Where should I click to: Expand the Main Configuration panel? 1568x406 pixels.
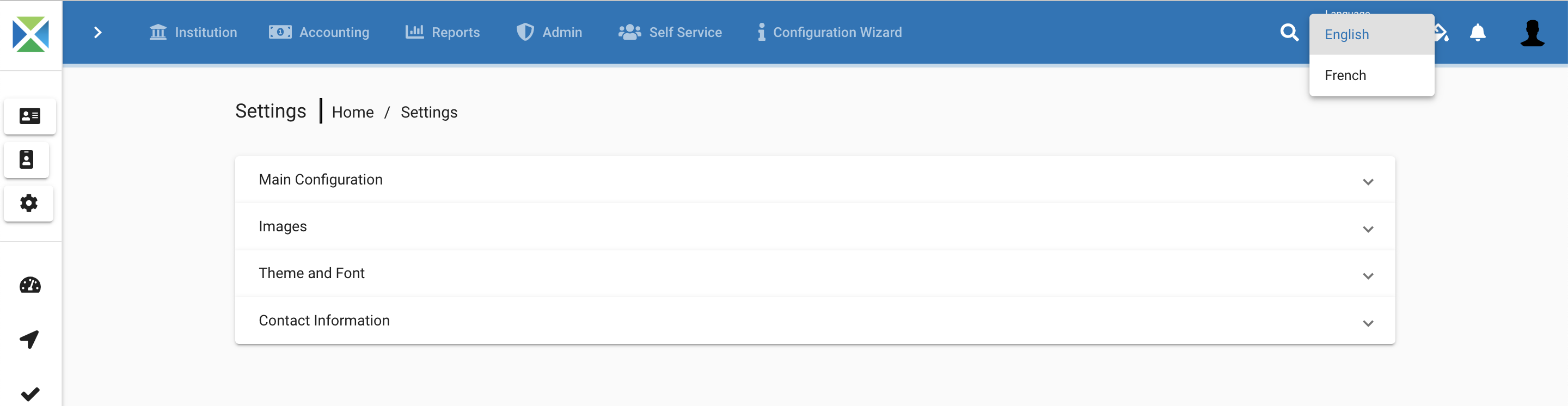click(814, 180)
